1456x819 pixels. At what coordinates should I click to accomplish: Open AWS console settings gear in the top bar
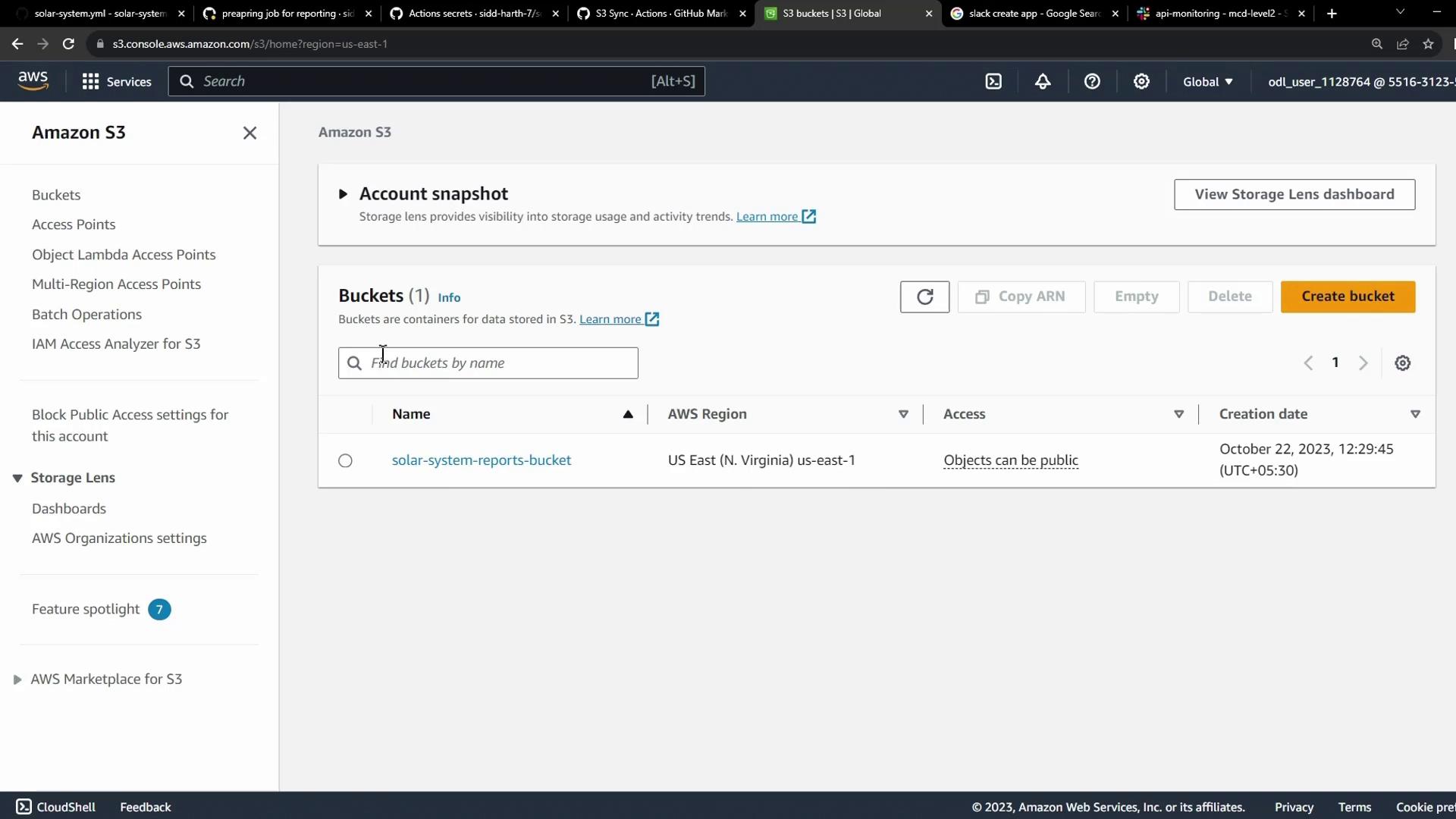coord(1141,82)
